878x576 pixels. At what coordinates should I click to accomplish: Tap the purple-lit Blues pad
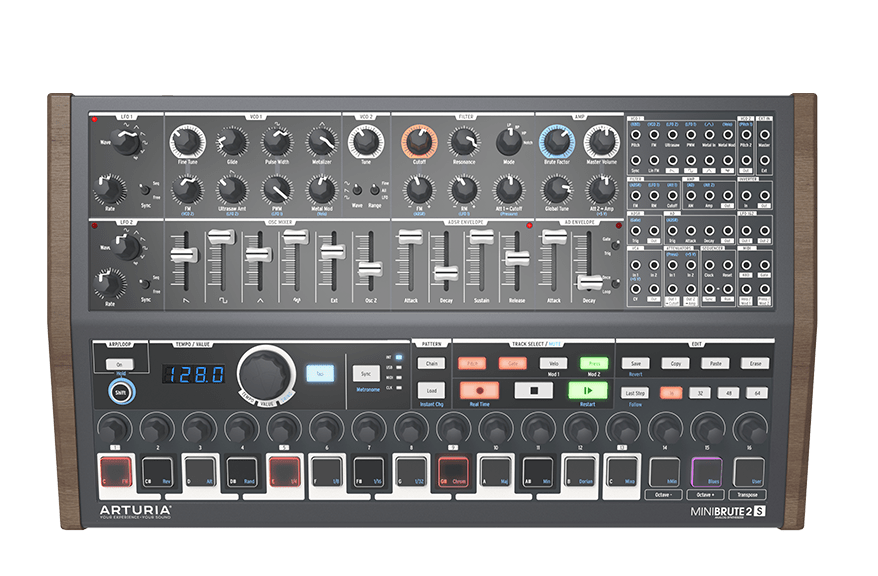[x=707, y=471]
